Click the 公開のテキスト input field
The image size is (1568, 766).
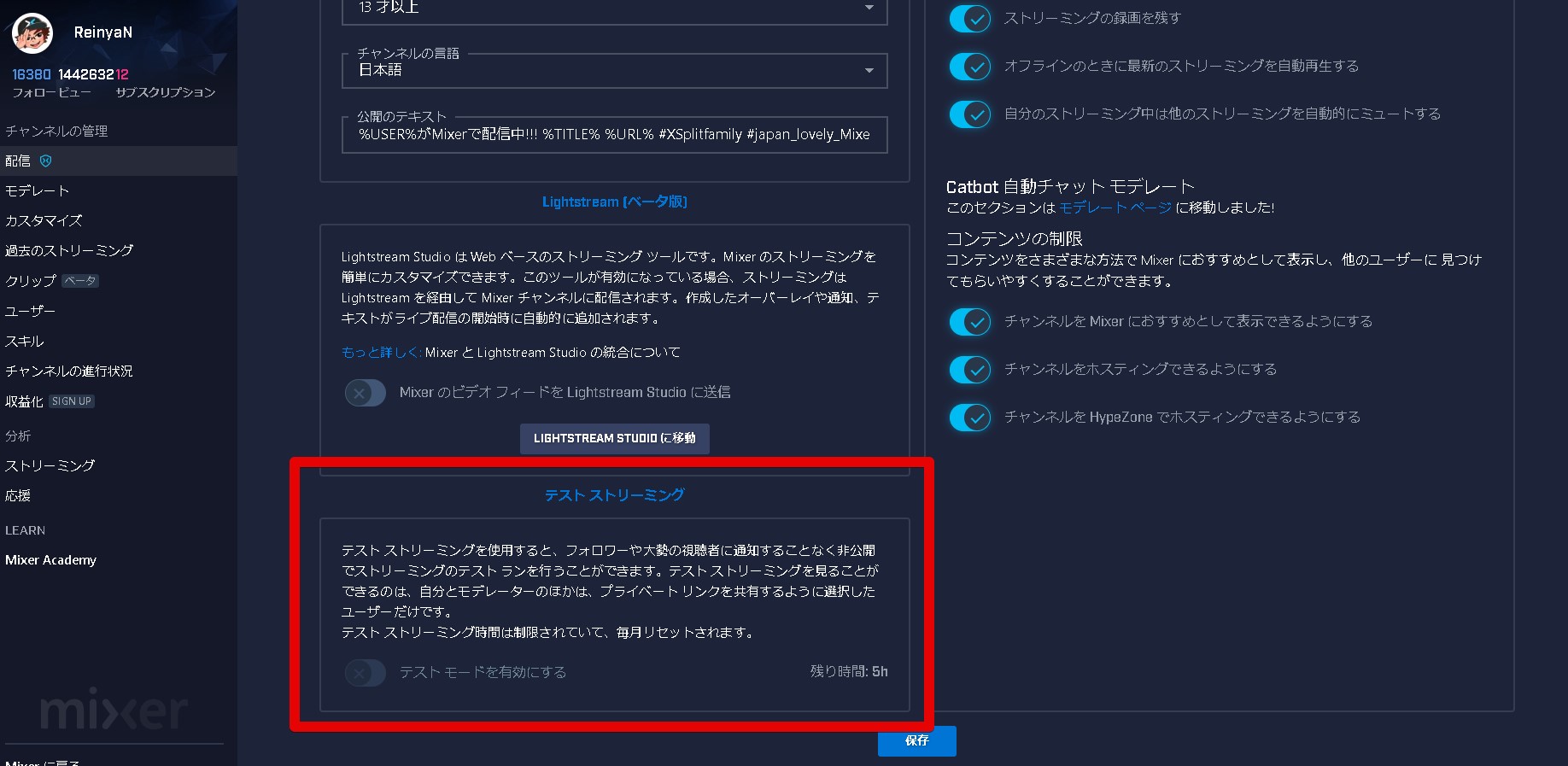(x=614, y=134)
